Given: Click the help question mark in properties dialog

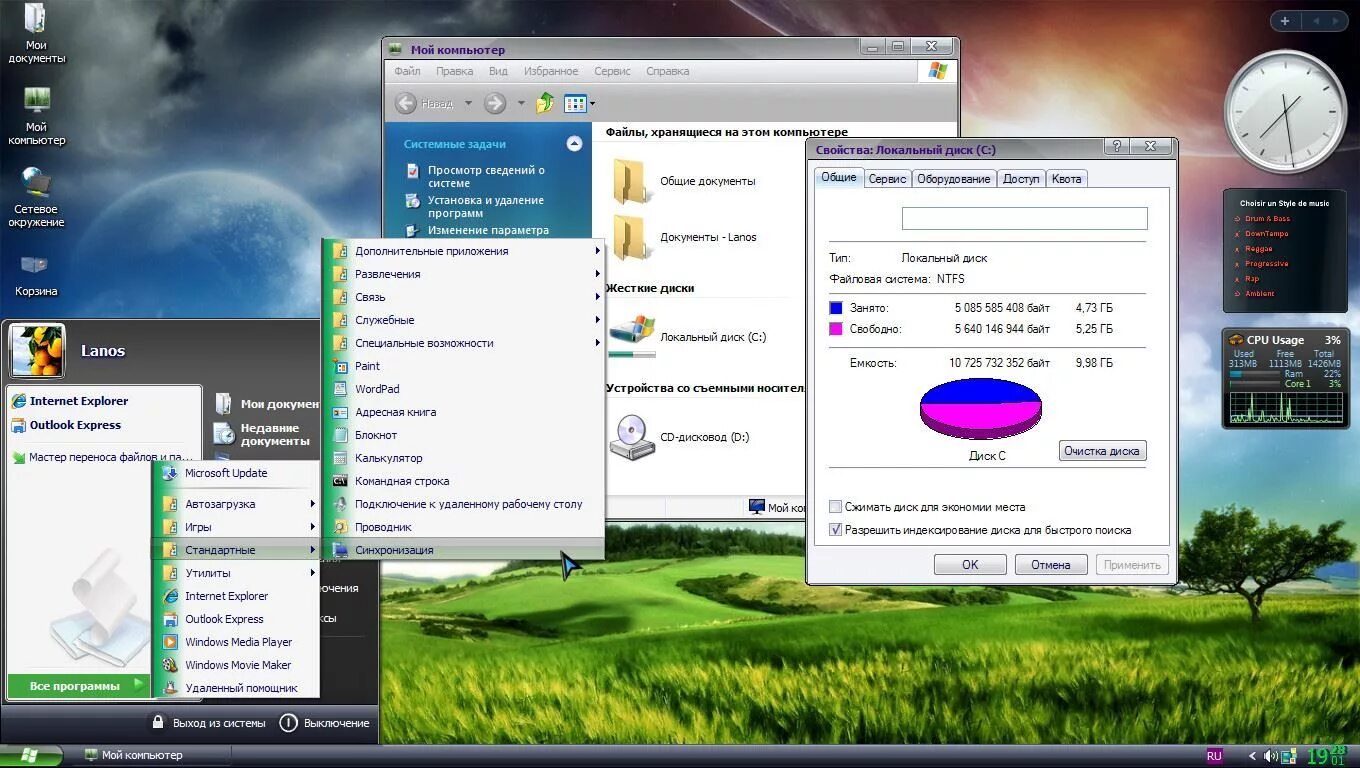Looking at the screenshot, I should [1118, 146].
